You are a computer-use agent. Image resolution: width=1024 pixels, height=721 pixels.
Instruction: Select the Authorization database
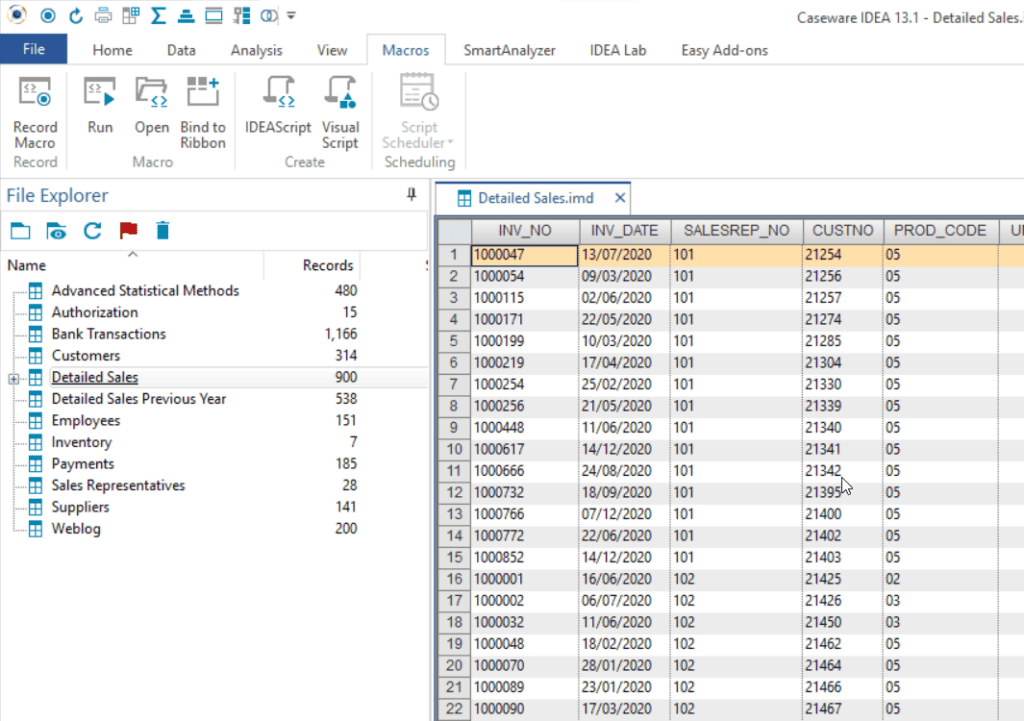pyautogui.click(x=95, y=312)
